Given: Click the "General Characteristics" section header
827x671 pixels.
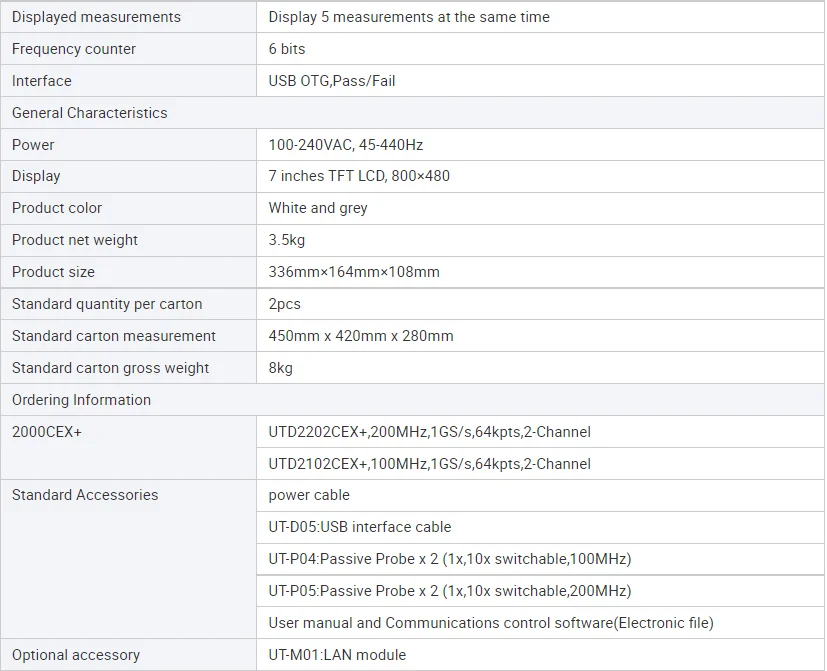Looking at the screenshot, I should coord(90,113).
